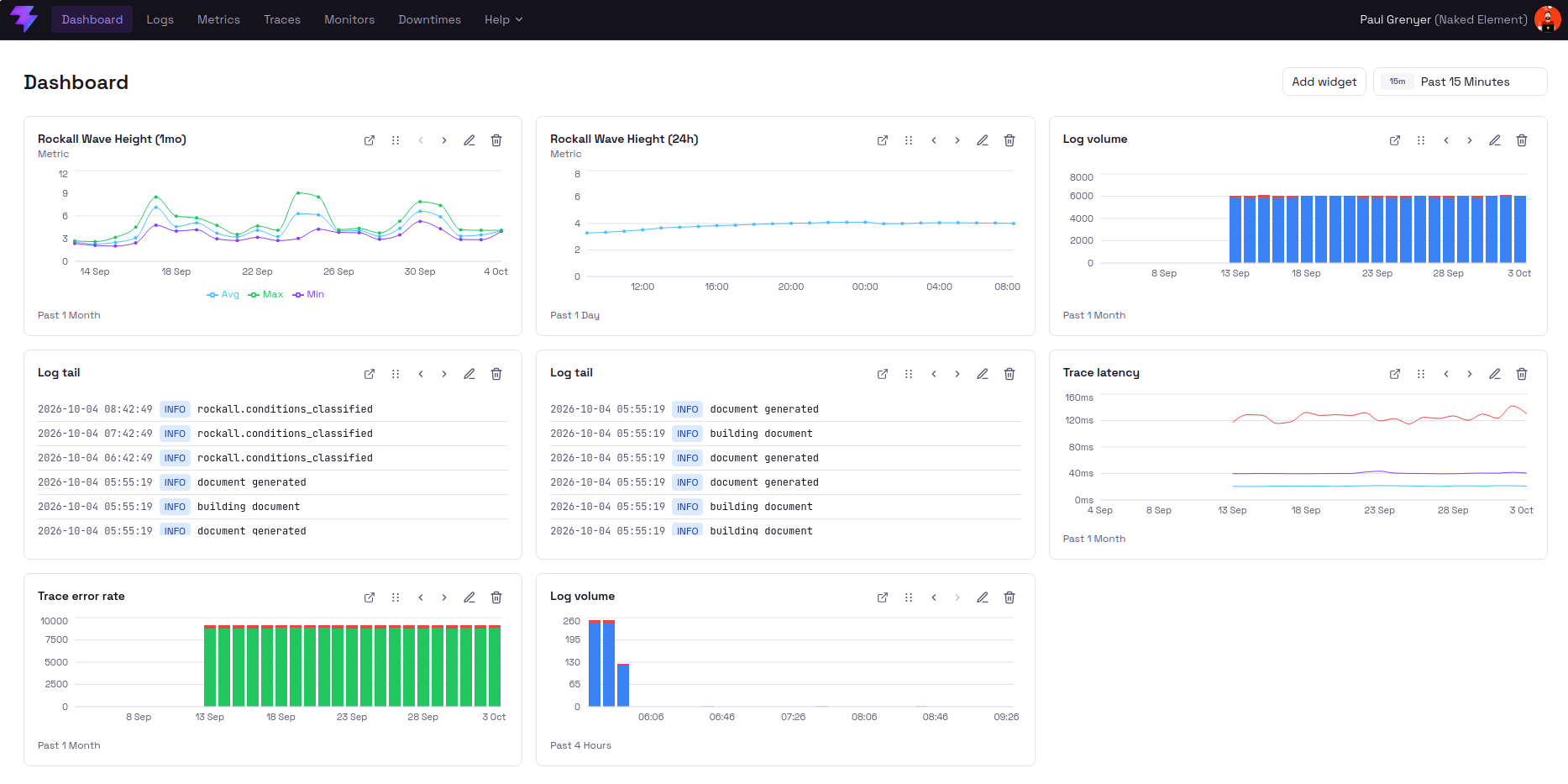This screenshot has height=784, width=1568.
Task: Go to Downtimes
Action: point(429,19)
